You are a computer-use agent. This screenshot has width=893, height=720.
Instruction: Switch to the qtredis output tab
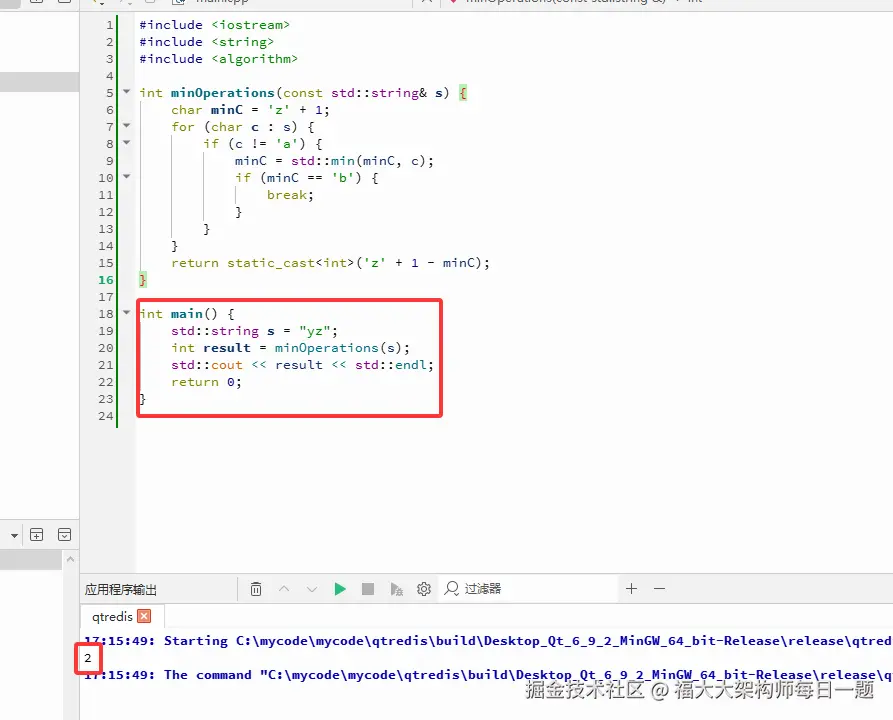tap(112, 616)
